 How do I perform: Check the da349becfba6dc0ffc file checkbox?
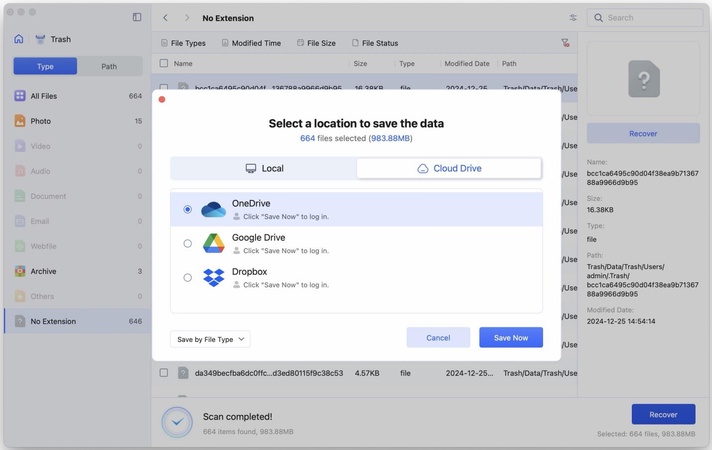click(164, 373)
